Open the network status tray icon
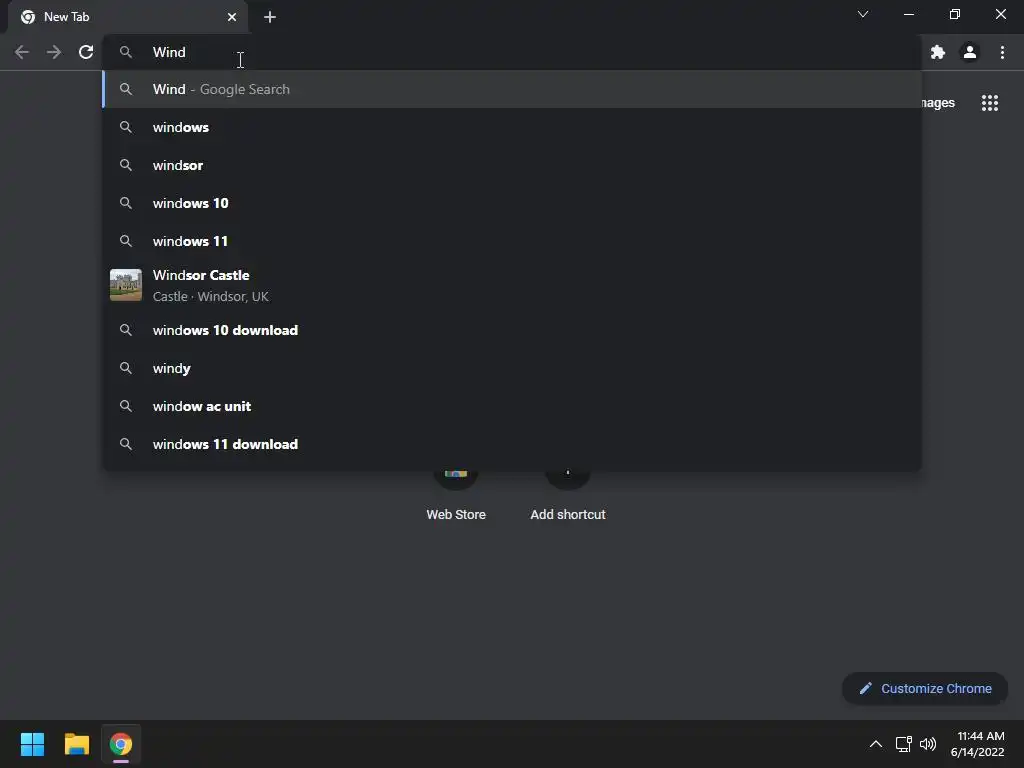Screen dimensions: 1024x768 pyautogui.click(x=903, y=744)
